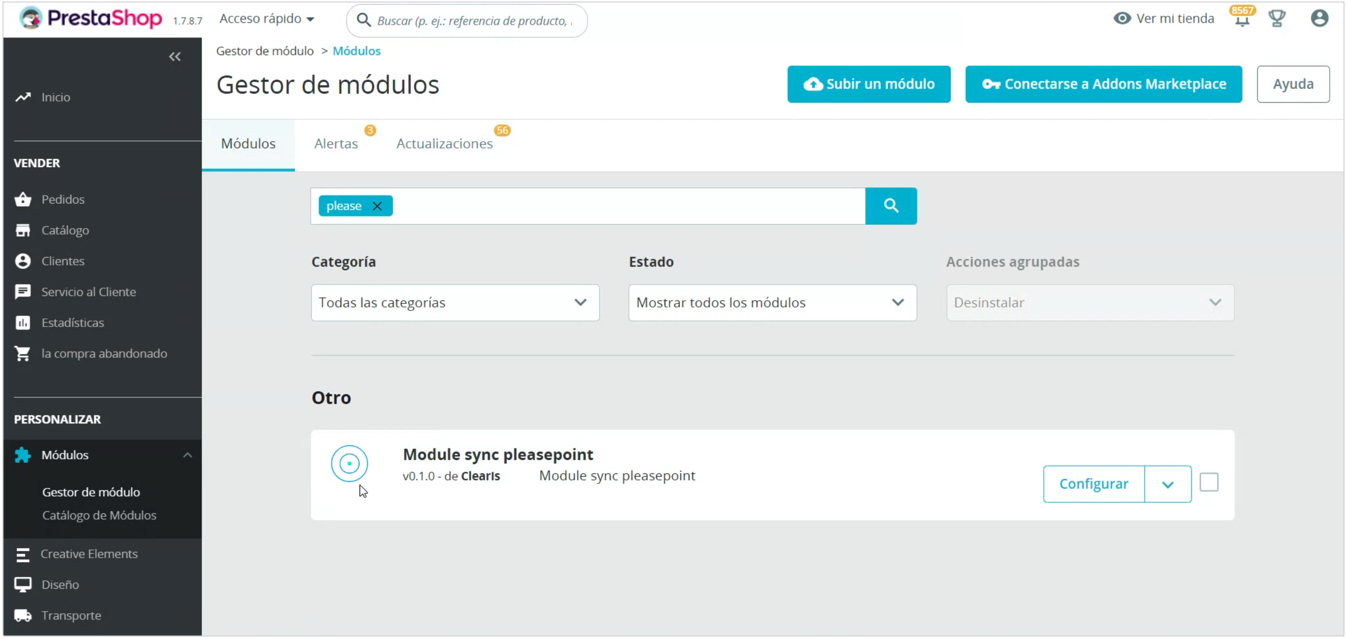Switch to the Actualizaciones tab

(444, 144)
